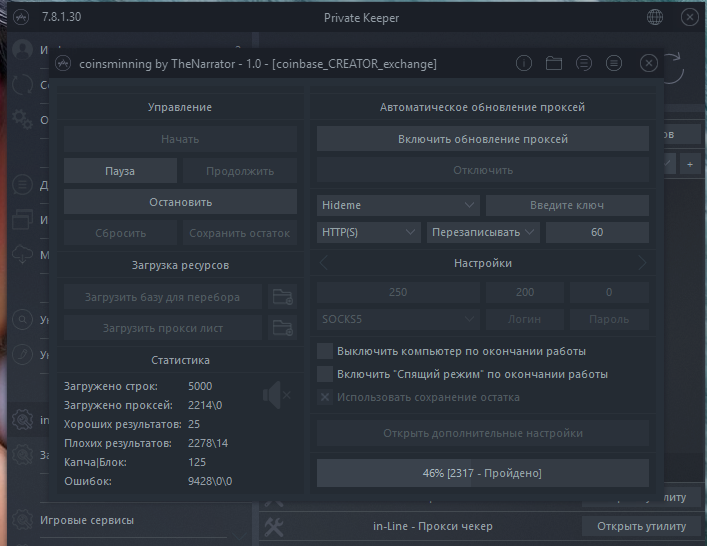Open the Hideme proxy source dropdown
The image size is (707, 546).
point(398,205)
